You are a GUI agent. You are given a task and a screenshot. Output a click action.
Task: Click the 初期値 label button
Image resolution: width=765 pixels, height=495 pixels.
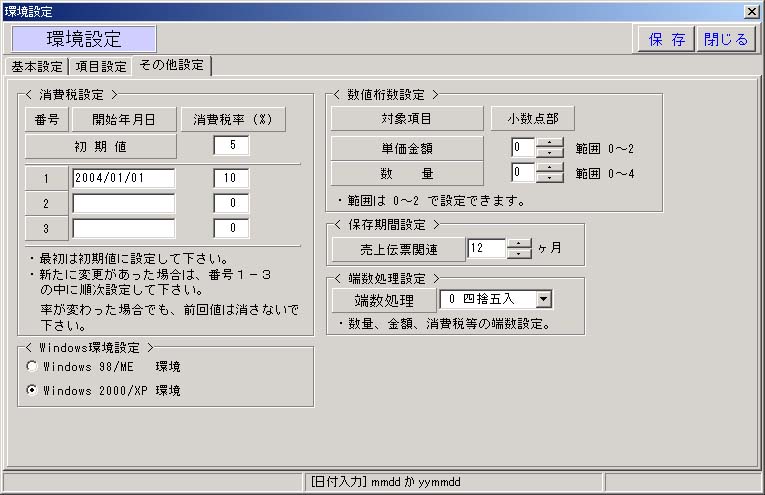[x=101, y=146]
